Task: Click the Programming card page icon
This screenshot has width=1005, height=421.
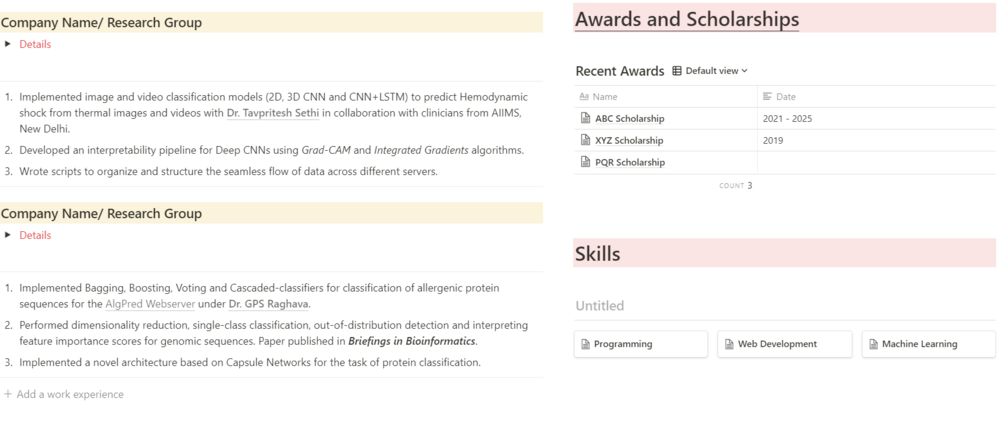Action: point(585,344)
